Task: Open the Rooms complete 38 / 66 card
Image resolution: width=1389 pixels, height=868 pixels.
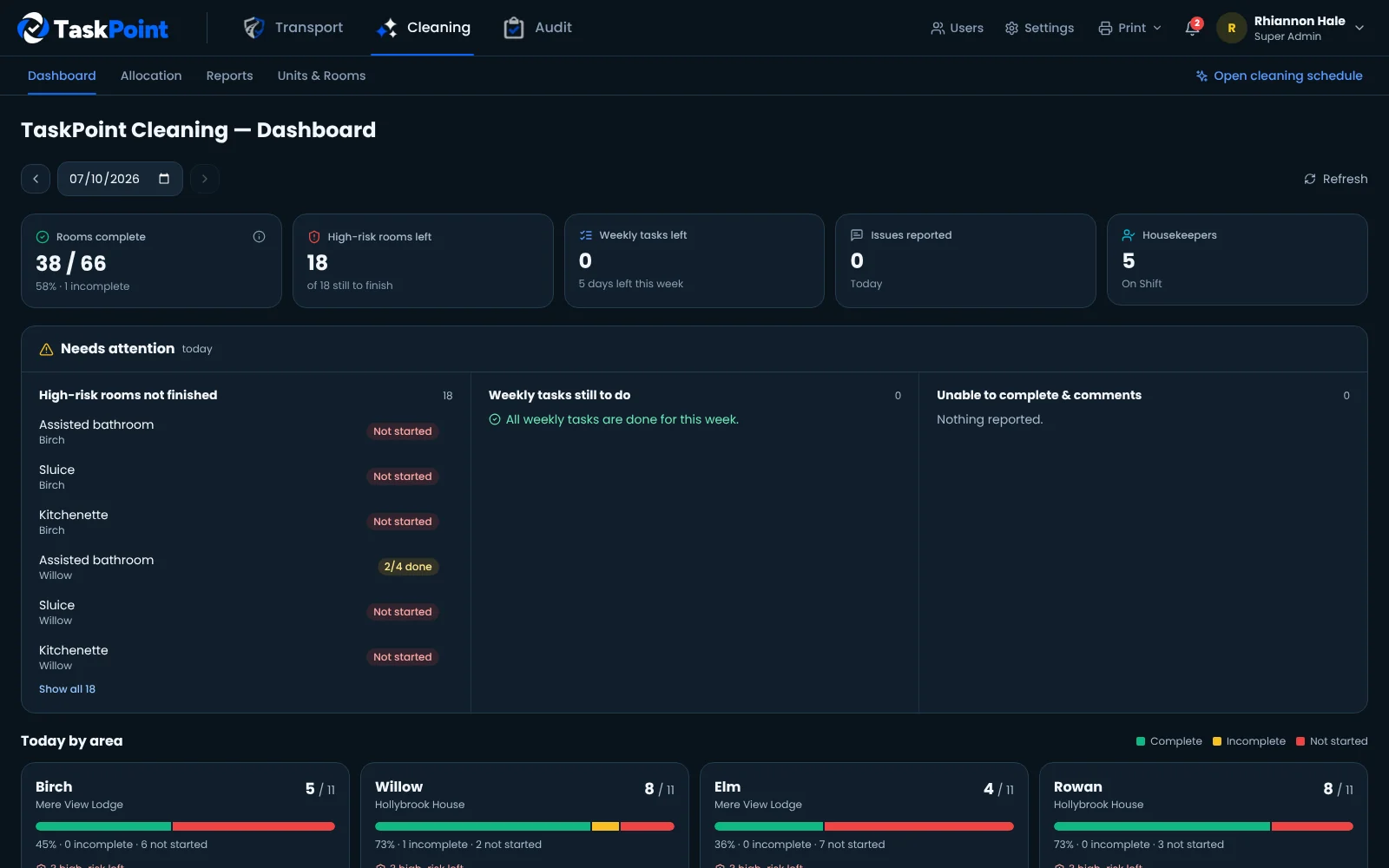Action: [x=151, y=260]
